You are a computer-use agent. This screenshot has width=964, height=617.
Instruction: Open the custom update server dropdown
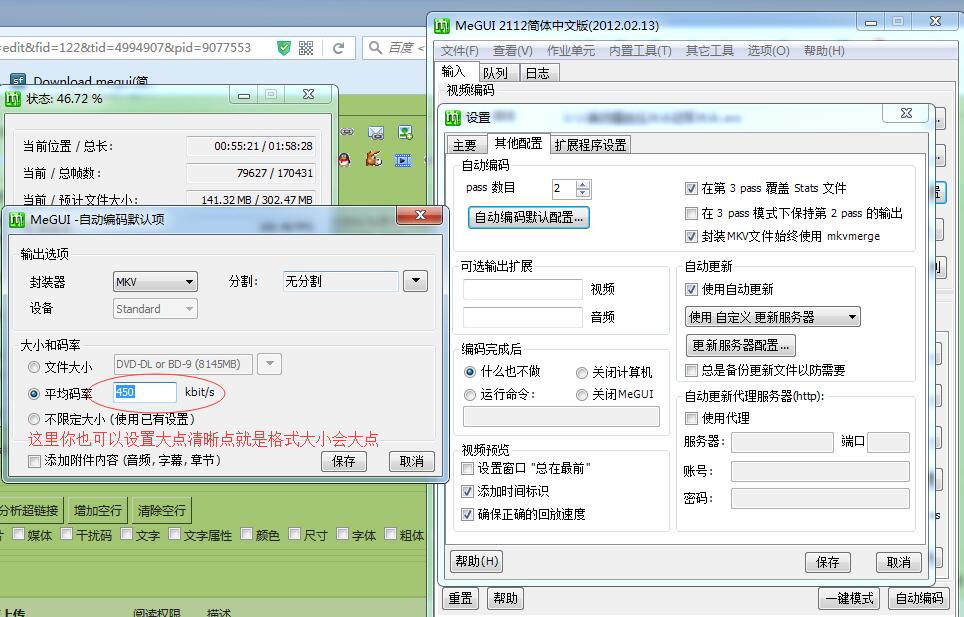coord(772,317)
